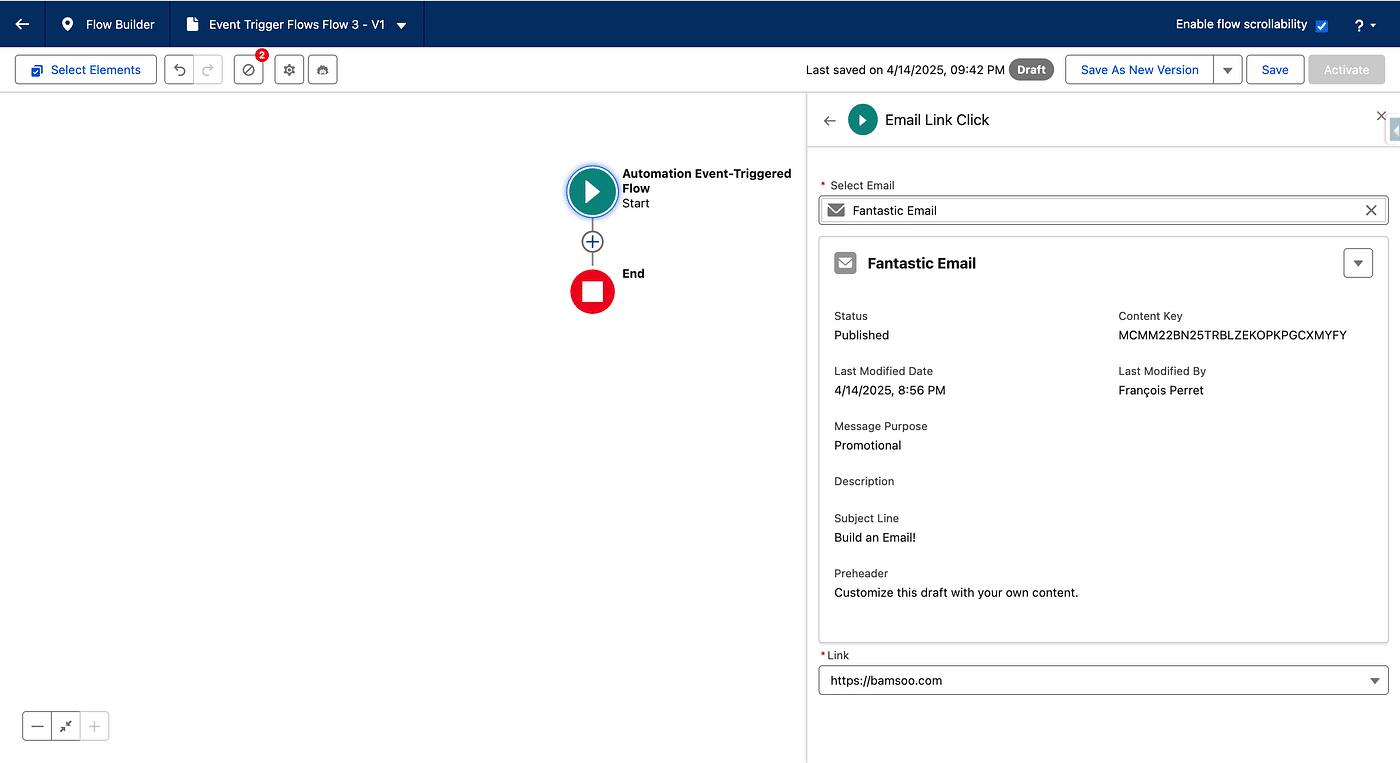Expand Save As New Version dropdown arrow
The height and width of the screenshot is (763, 1400).
(1228, 70)
